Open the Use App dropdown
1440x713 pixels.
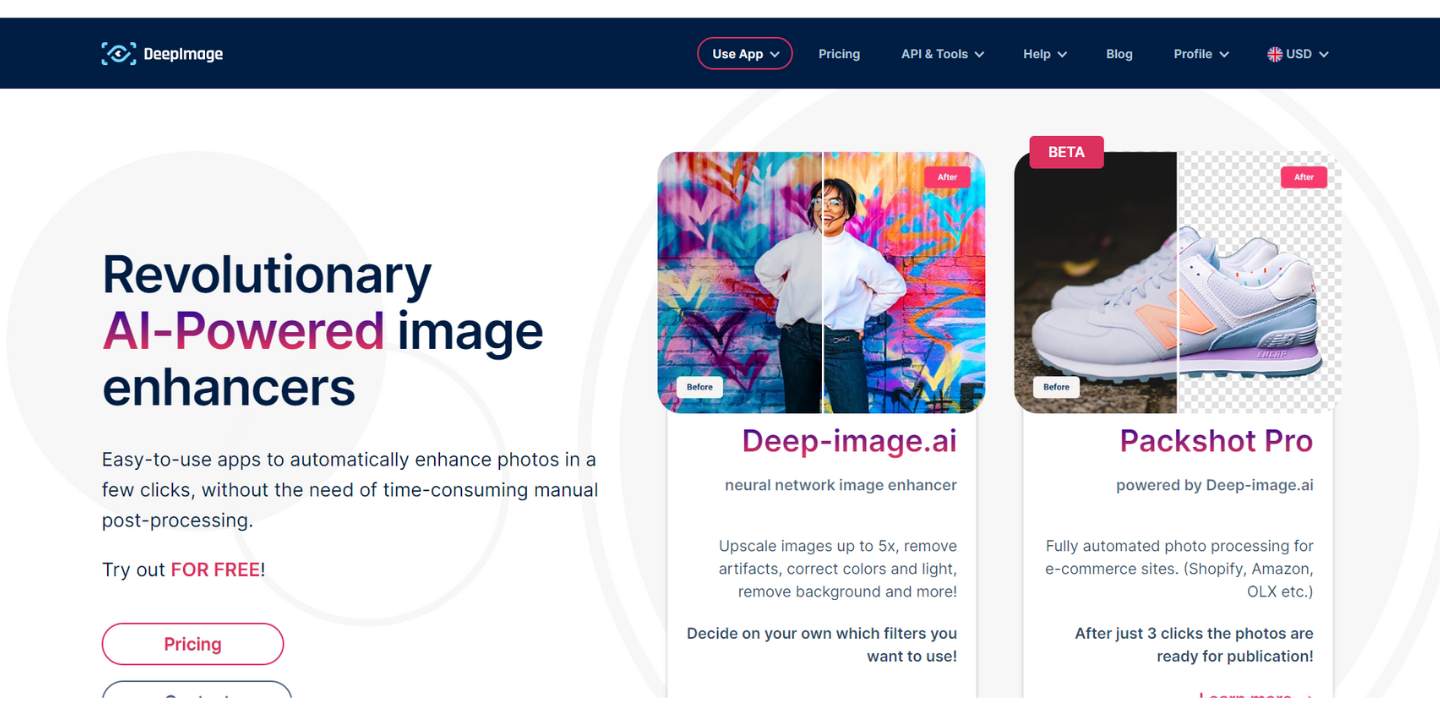click(x=745, y=54)
